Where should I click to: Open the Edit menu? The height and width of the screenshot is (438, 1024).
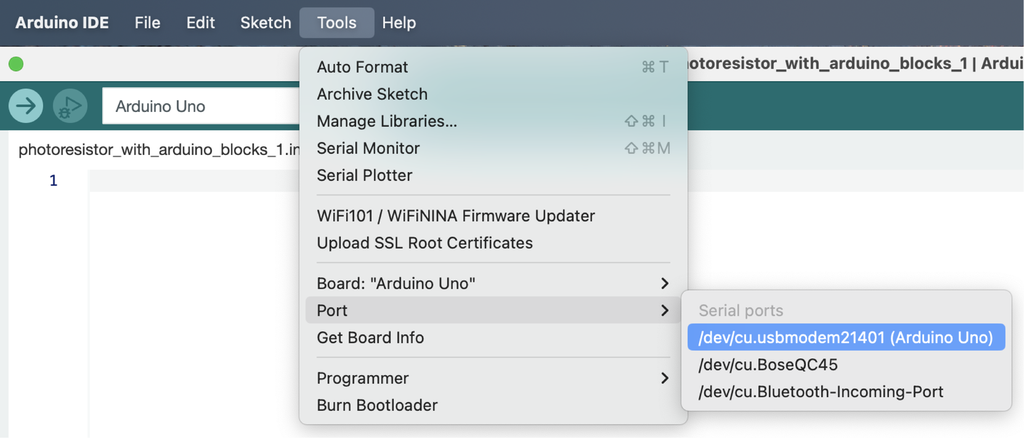(x=200, y=22)
